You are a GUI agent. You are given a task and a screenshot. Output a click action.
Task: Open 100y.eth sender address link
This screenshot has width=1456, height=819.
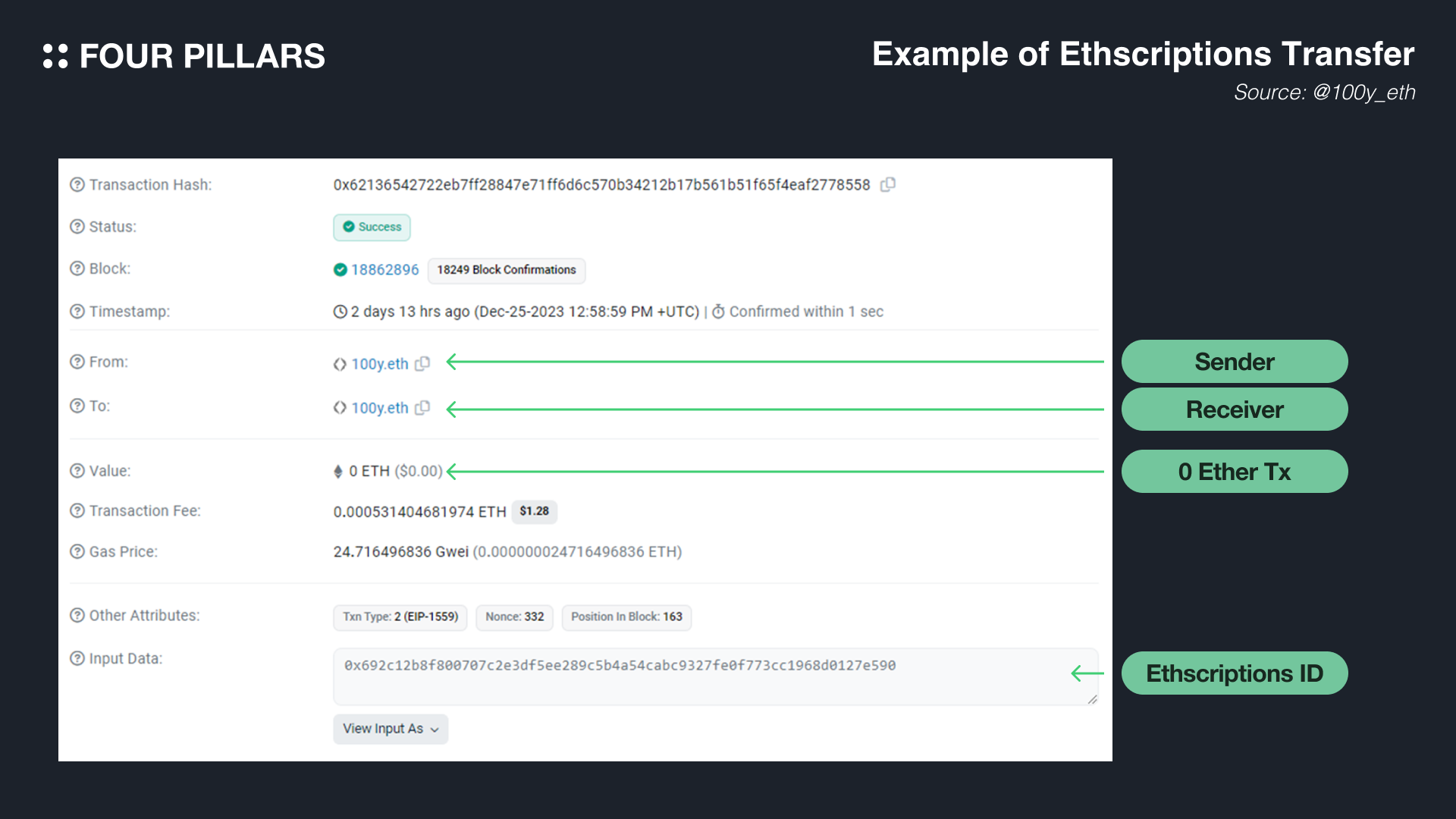(379, 364)
